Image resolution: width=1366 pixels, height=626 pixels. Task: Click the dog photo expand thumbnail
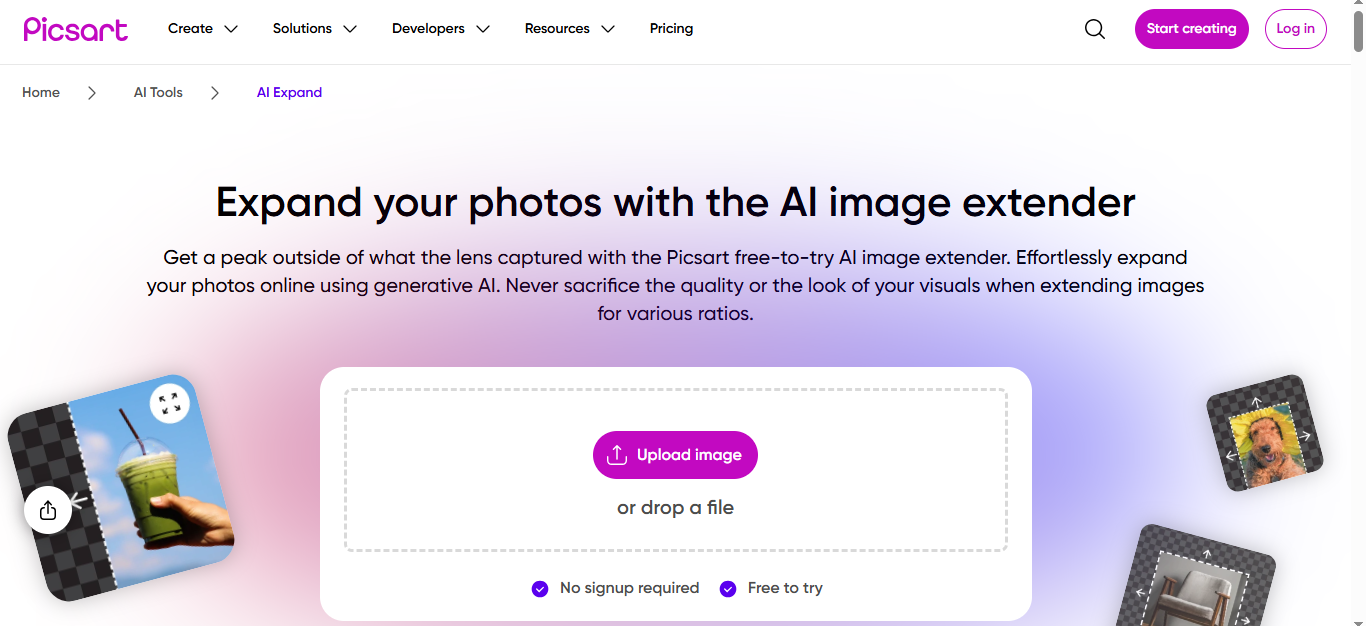click(x=1264, y=433)
